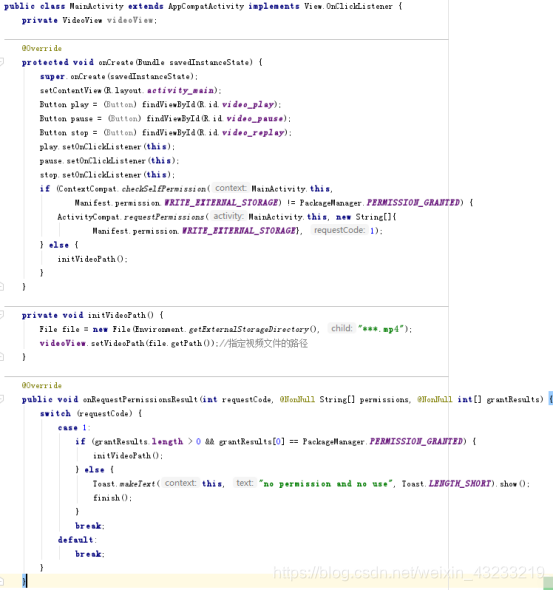The width and height of the screenshot is (554, 591).
Task: Click the Chinese comment after setVideoPath
Action: [263, 343]
